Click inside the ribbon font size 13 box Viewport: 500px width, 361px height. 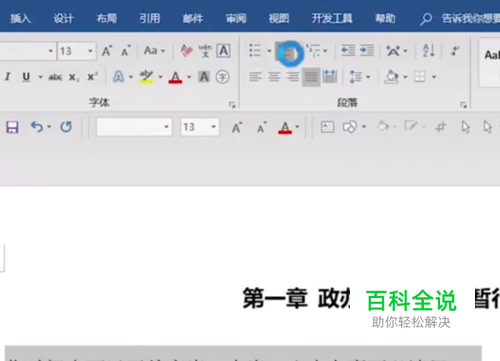72,51
